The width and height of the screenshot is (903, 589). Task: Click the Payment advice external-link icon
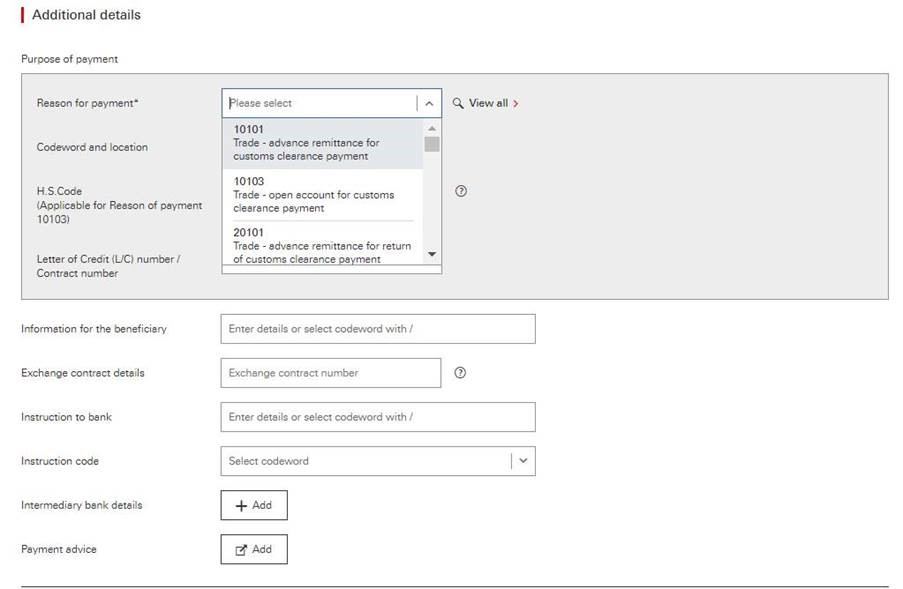(241, 550)
